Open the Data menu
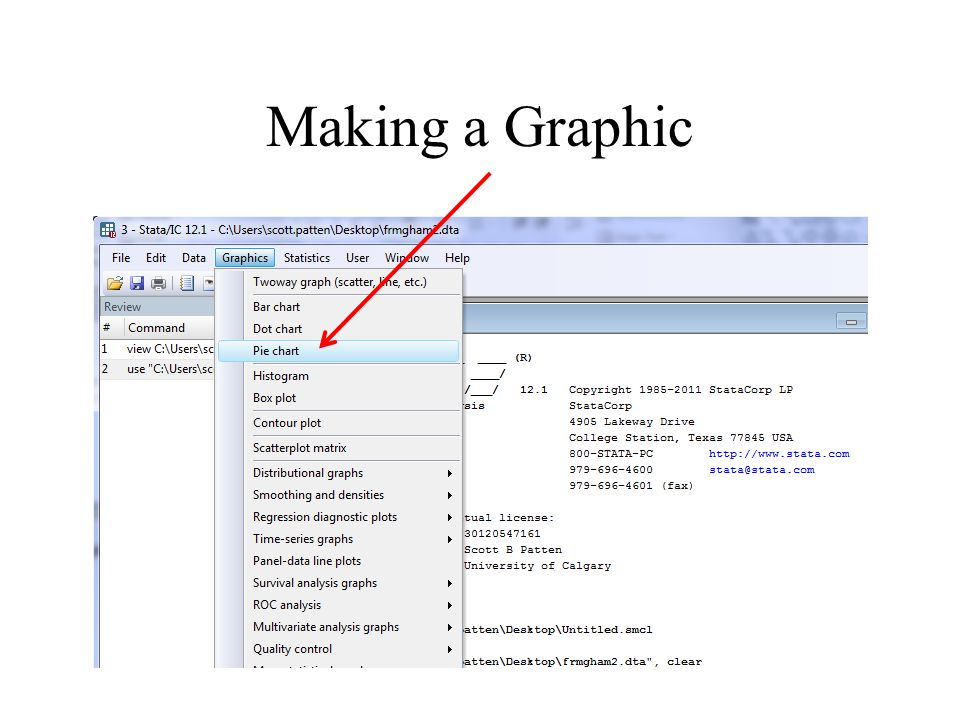 pyautogui.click(x=193, y=258)
